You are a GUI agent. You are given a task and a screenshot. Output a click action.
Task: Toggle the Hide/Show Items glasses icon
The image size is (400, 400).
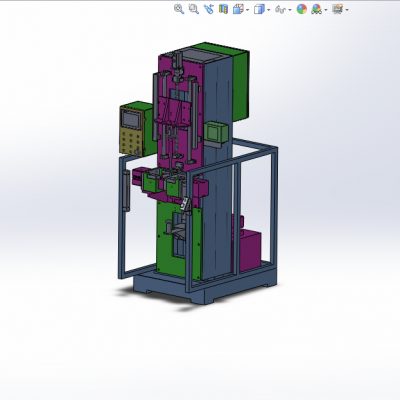click(280, 10)
